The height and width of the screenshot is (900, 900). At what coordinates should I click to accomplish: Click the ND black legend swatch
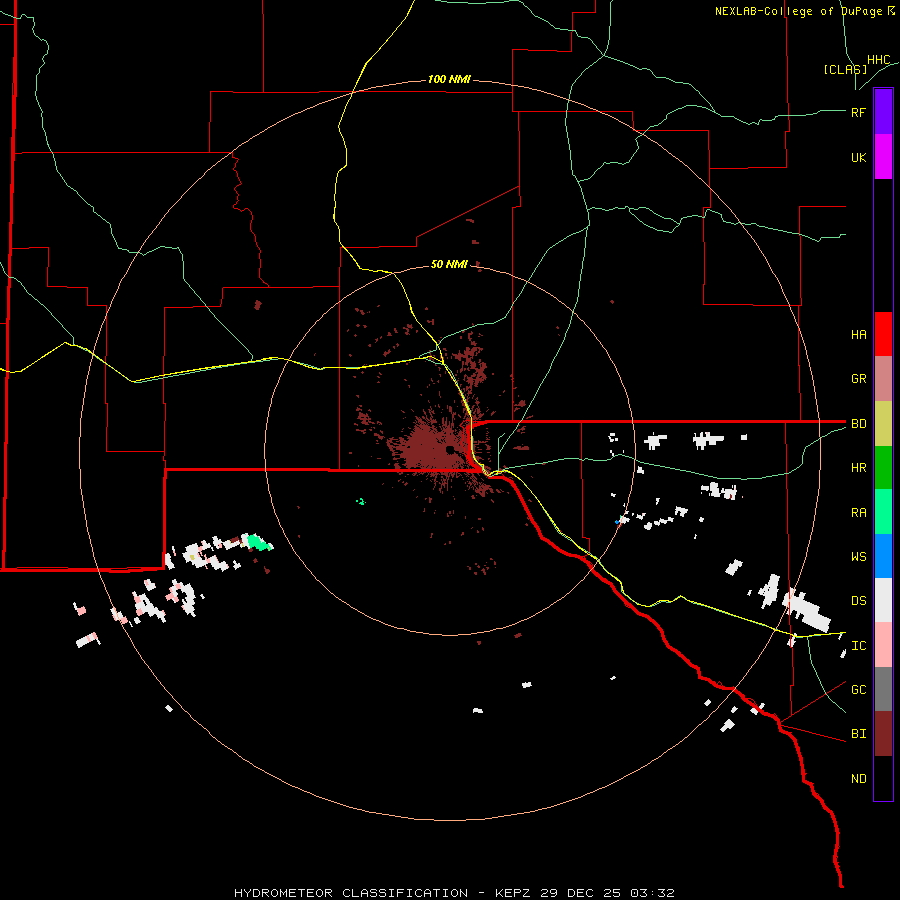coord(883,778)
